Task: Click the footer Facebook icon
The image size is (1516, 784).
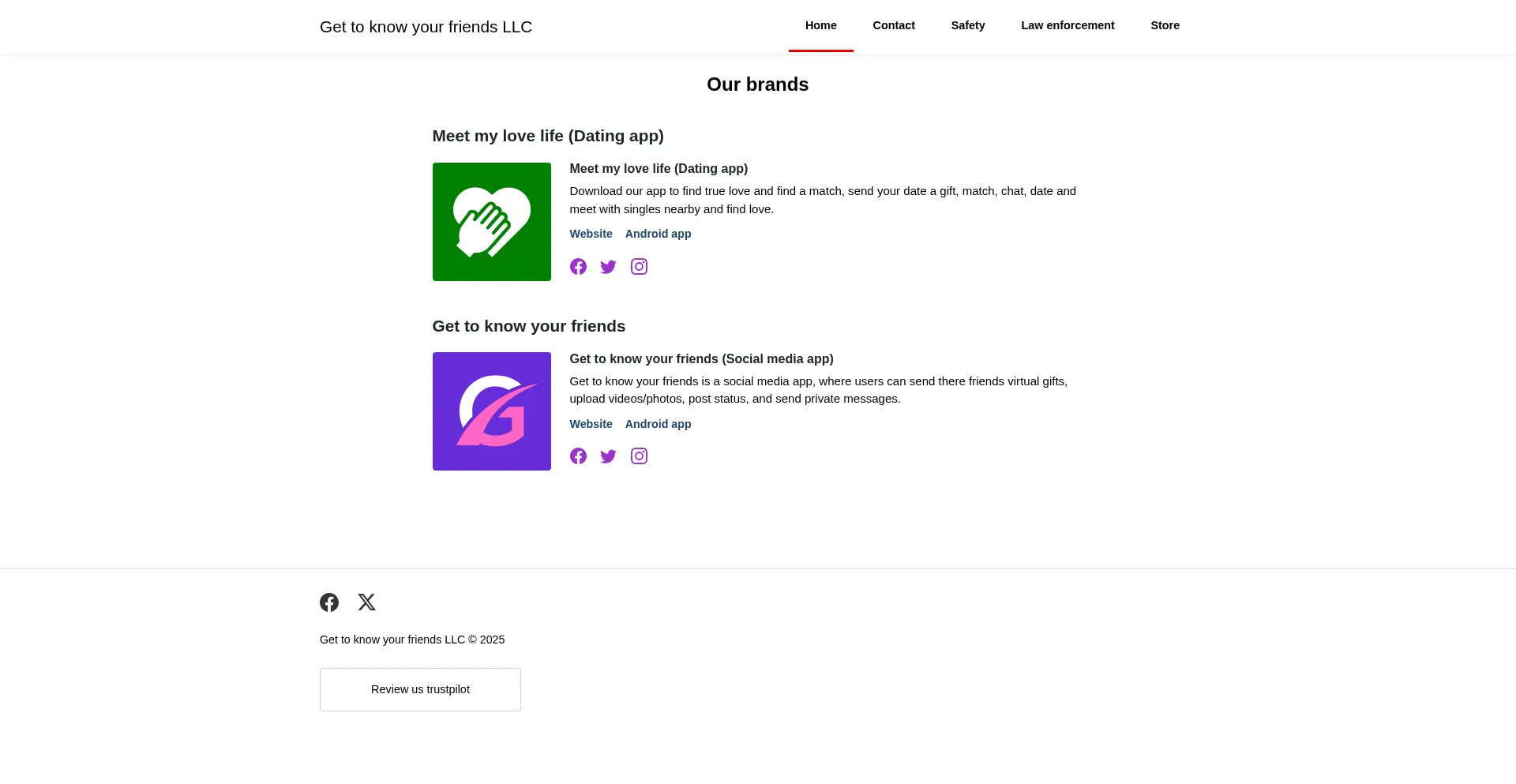Action: [x=329, y=602]
